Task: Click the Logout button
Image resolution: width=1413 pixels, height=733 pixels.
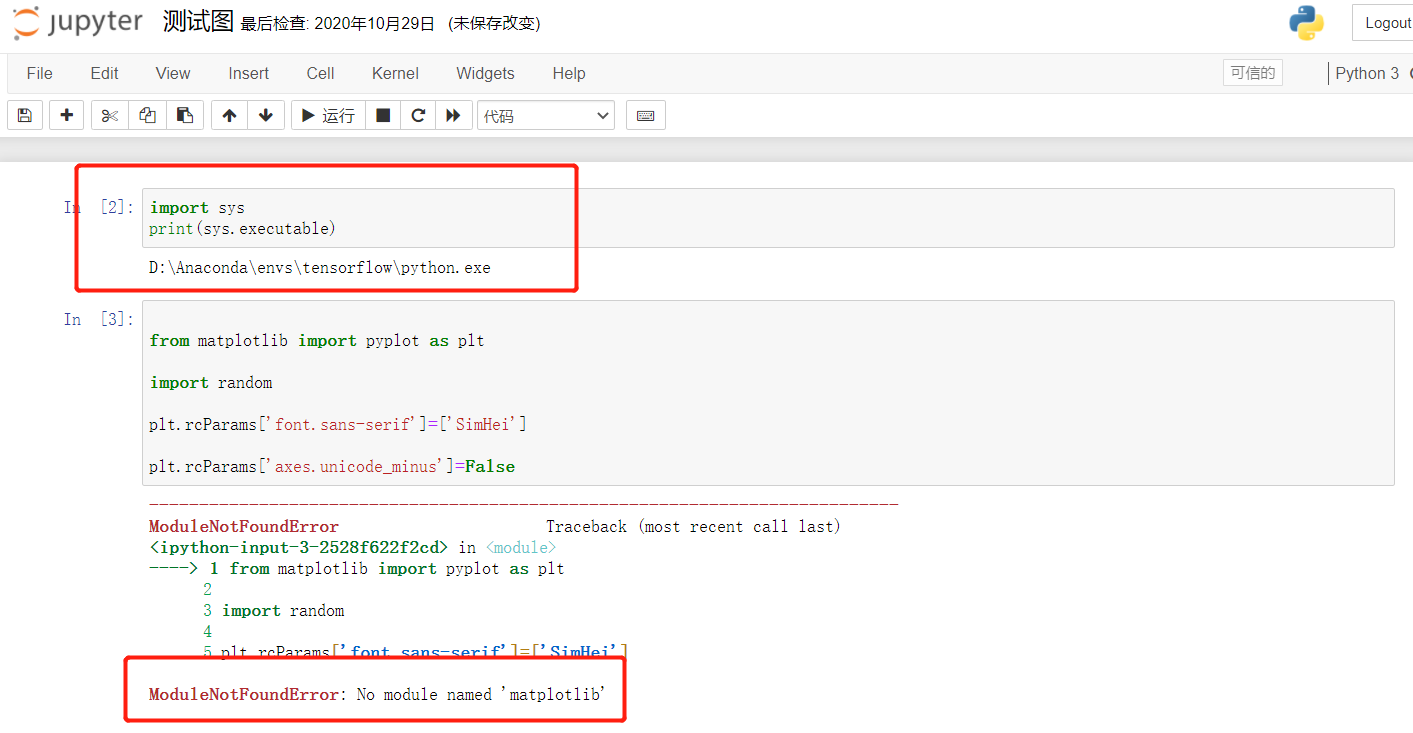Action: pyautogui.click(x=1385, y=23)
